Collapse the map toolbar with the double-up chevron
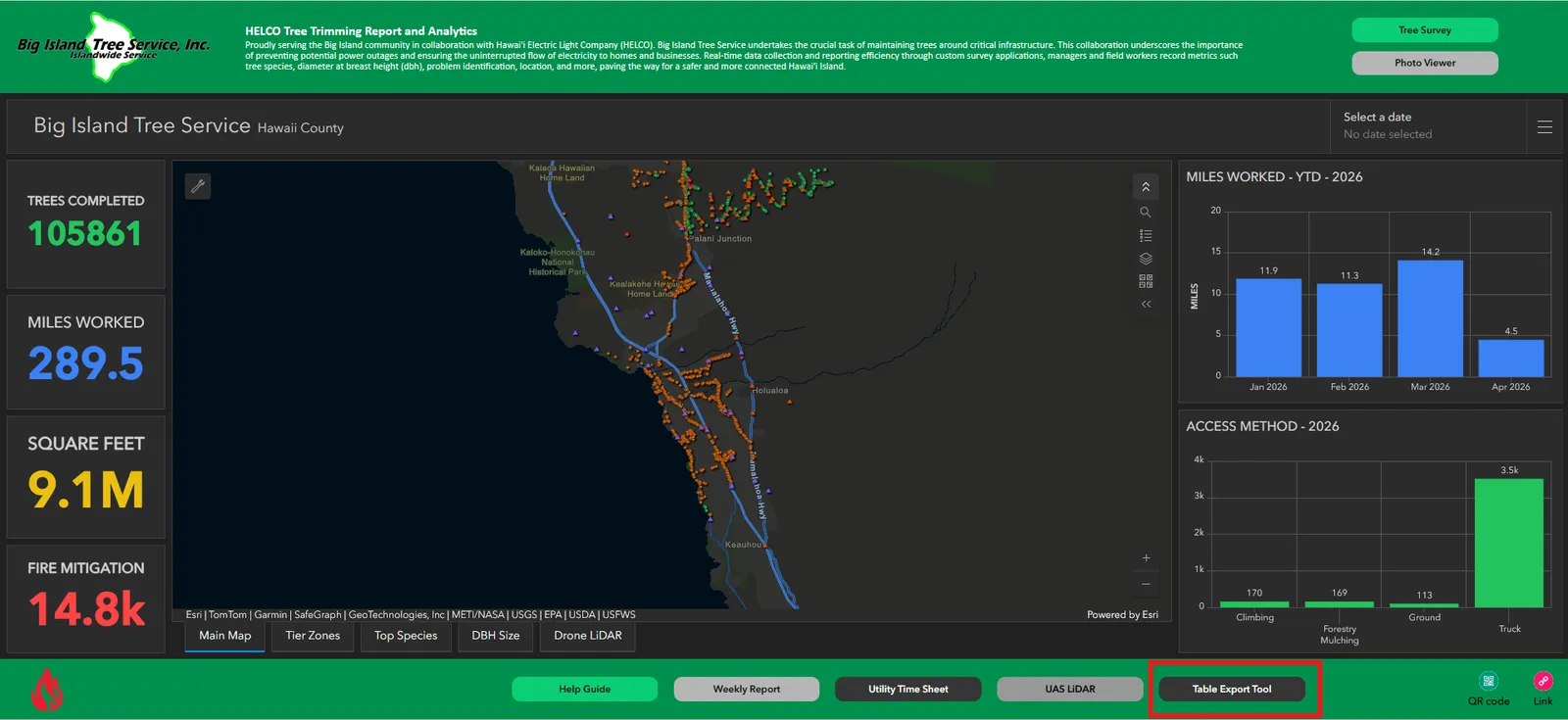Screen dimensions: 1568x720 pyautogui.click(x=1146, y=187)
